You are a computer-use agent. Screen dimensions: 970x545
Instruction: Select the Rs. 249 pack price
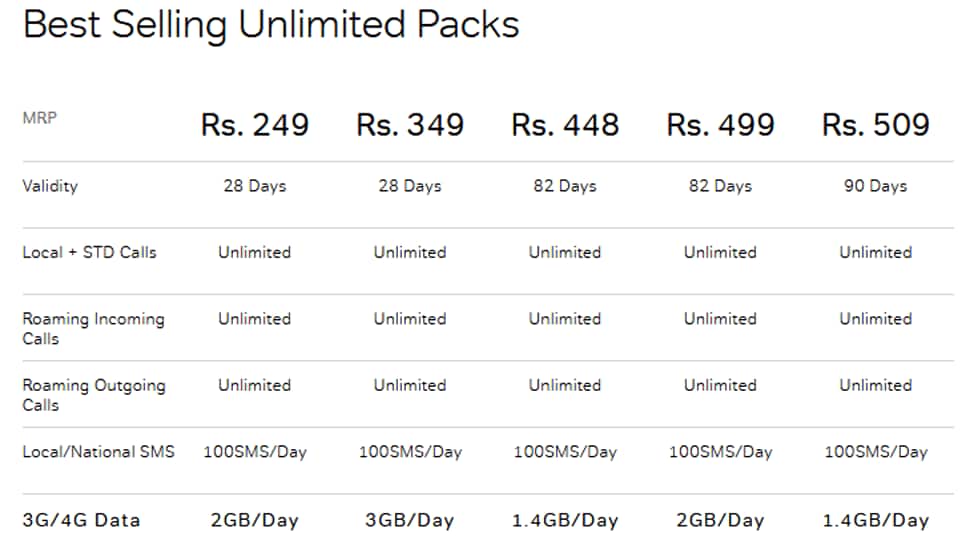[x=255, y=125]
